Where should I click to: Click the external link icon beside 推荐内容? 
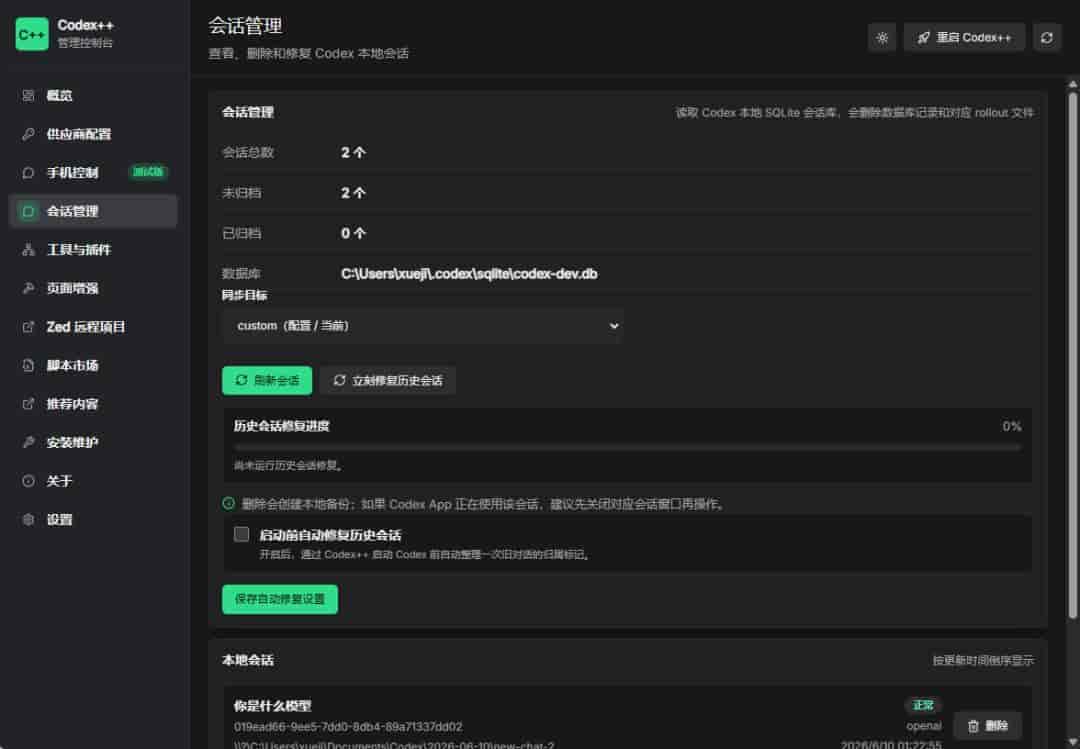coord(28,404)
